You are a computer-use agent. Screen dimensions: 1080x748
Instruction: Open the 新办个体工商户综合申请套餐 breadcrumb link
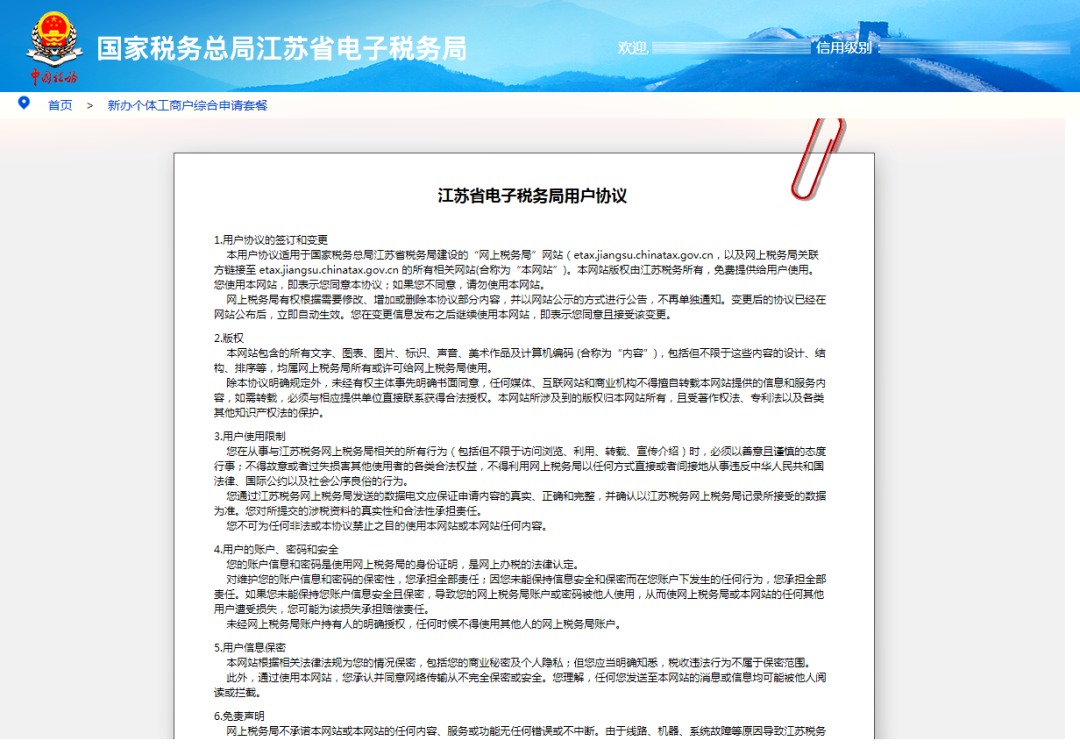(187, 105)
